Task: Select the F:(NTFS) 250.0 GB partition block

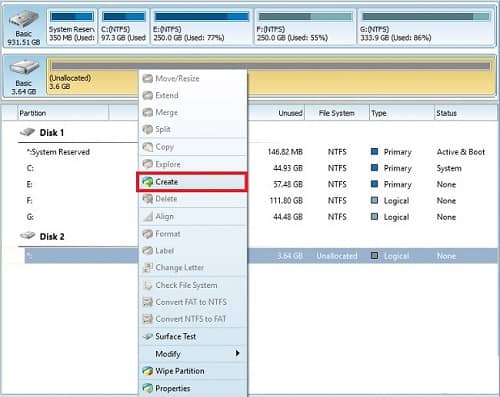Action: 305,27
